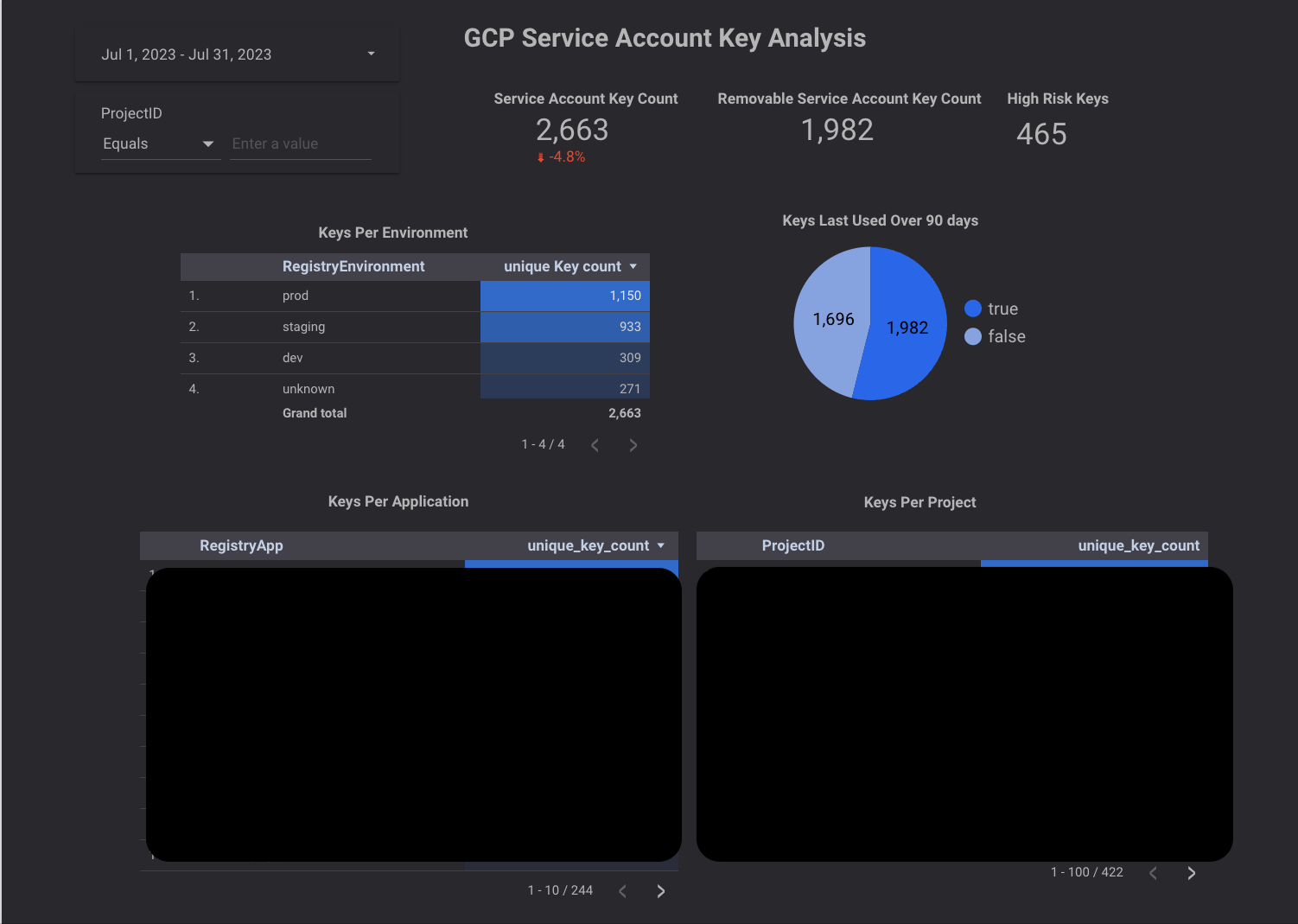Go to previous page of Keys Per Environment

pyautogui.click(x=595, y=445)
